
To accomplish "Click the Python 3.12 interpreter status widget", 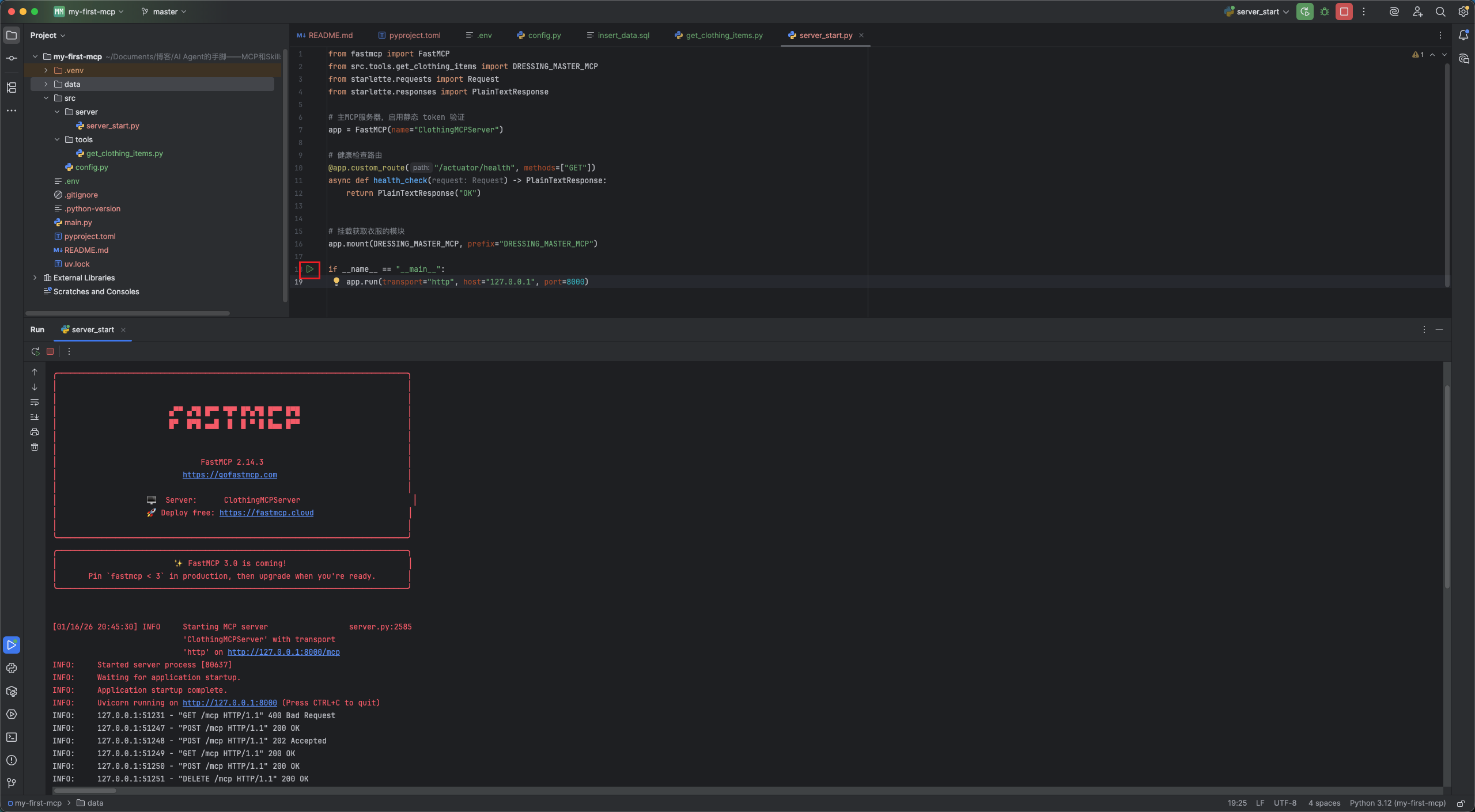I will click(1397, 803).
